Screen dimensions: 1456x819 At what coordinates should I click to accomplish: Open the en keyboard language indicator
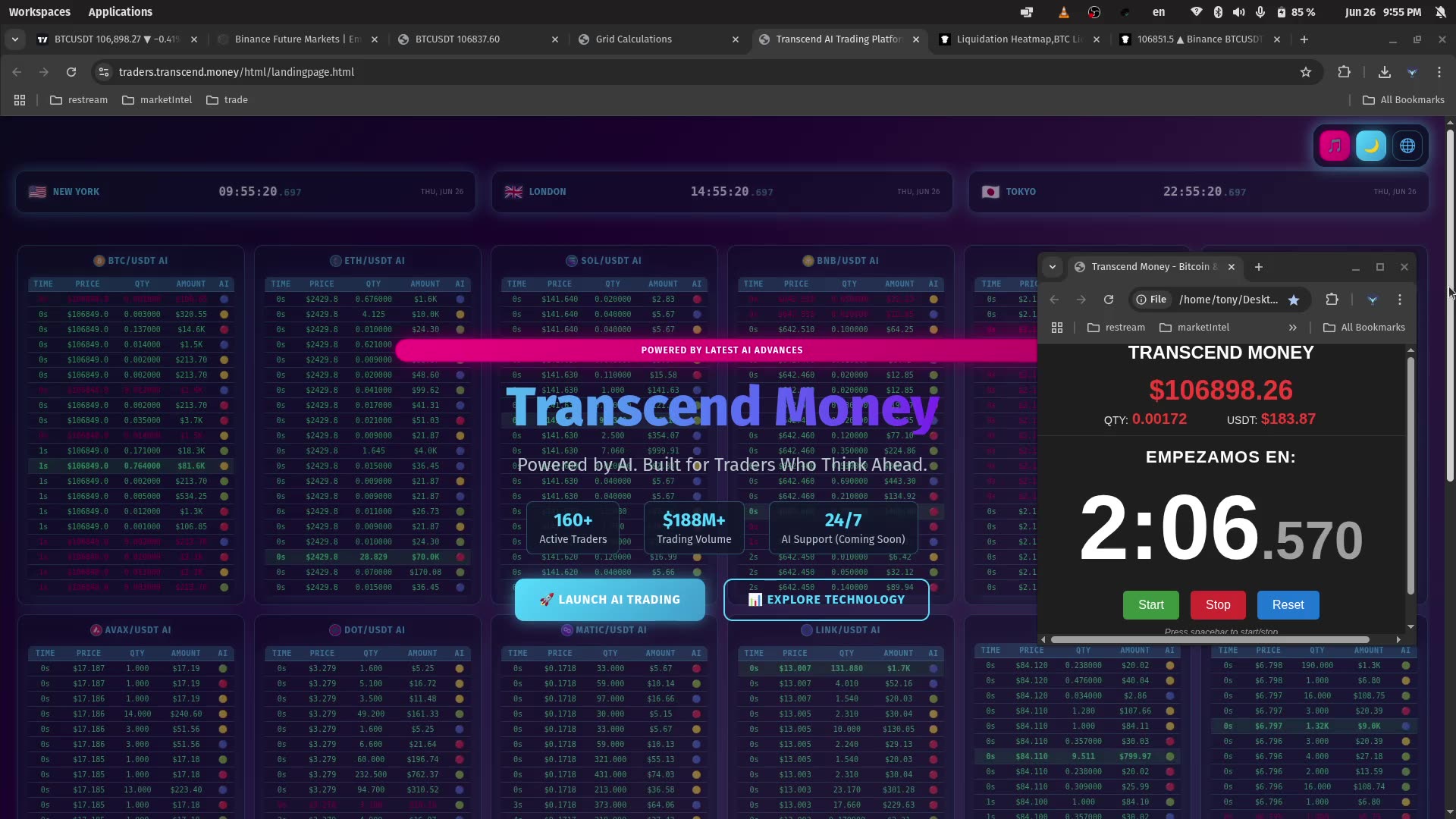(x=1158, y=12)
